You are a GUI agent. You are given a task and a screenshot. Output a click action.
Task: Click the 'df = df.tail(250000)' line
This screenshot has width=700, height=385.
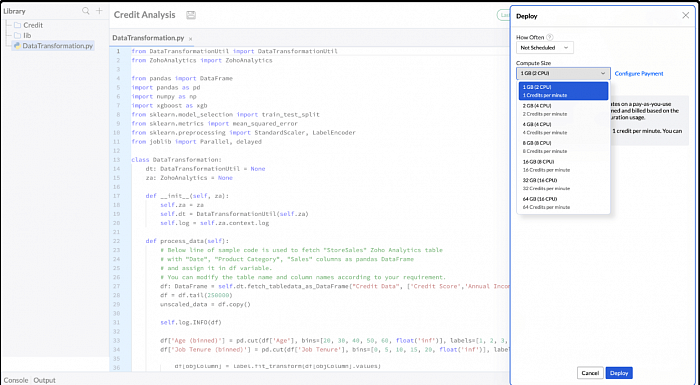pyautogui.click(x=196, y=295)
